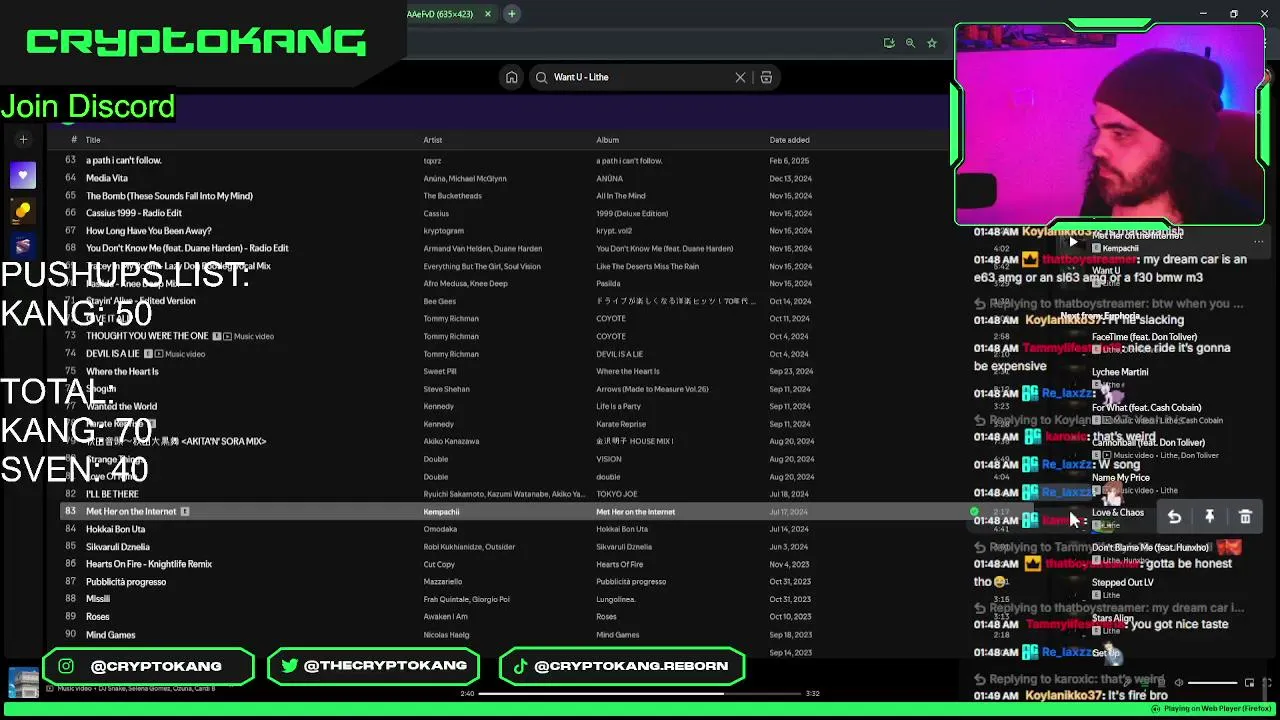Open album link 'Lungolinea.'
The width and height of the screenshot is (1280, 720).
click(616, 599)
